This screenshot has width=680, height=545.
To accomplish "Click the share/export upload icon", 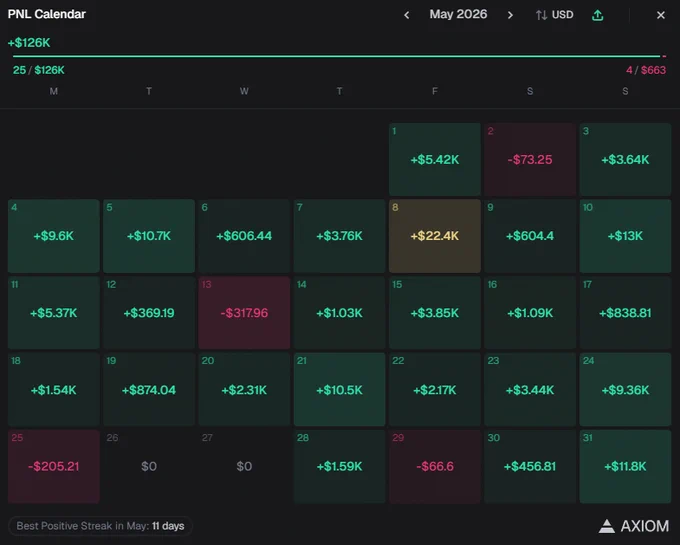I will coord(598,15).
